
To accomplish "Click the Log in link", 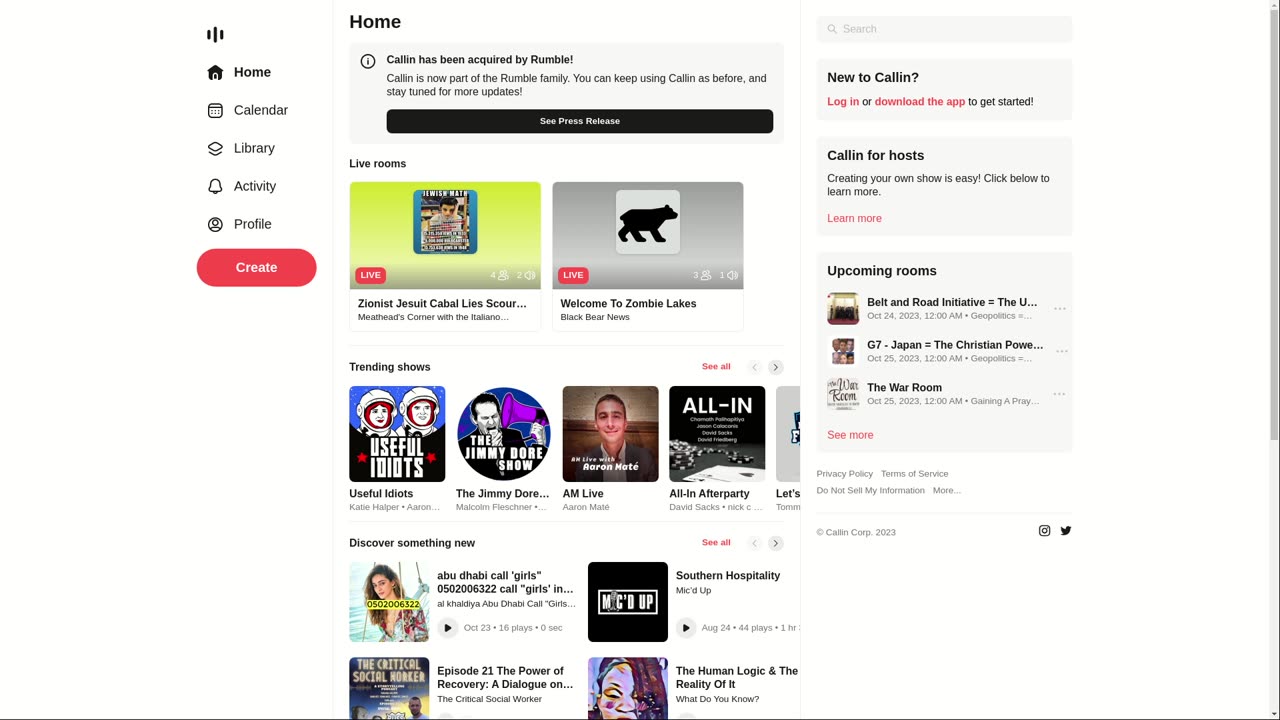I will [x=843, y=102].
